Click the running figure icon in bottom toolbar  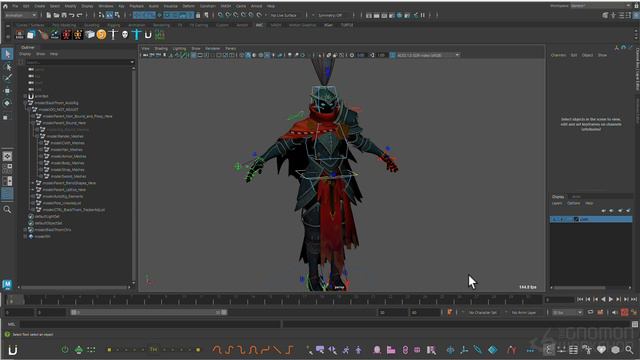click(346, 350)
